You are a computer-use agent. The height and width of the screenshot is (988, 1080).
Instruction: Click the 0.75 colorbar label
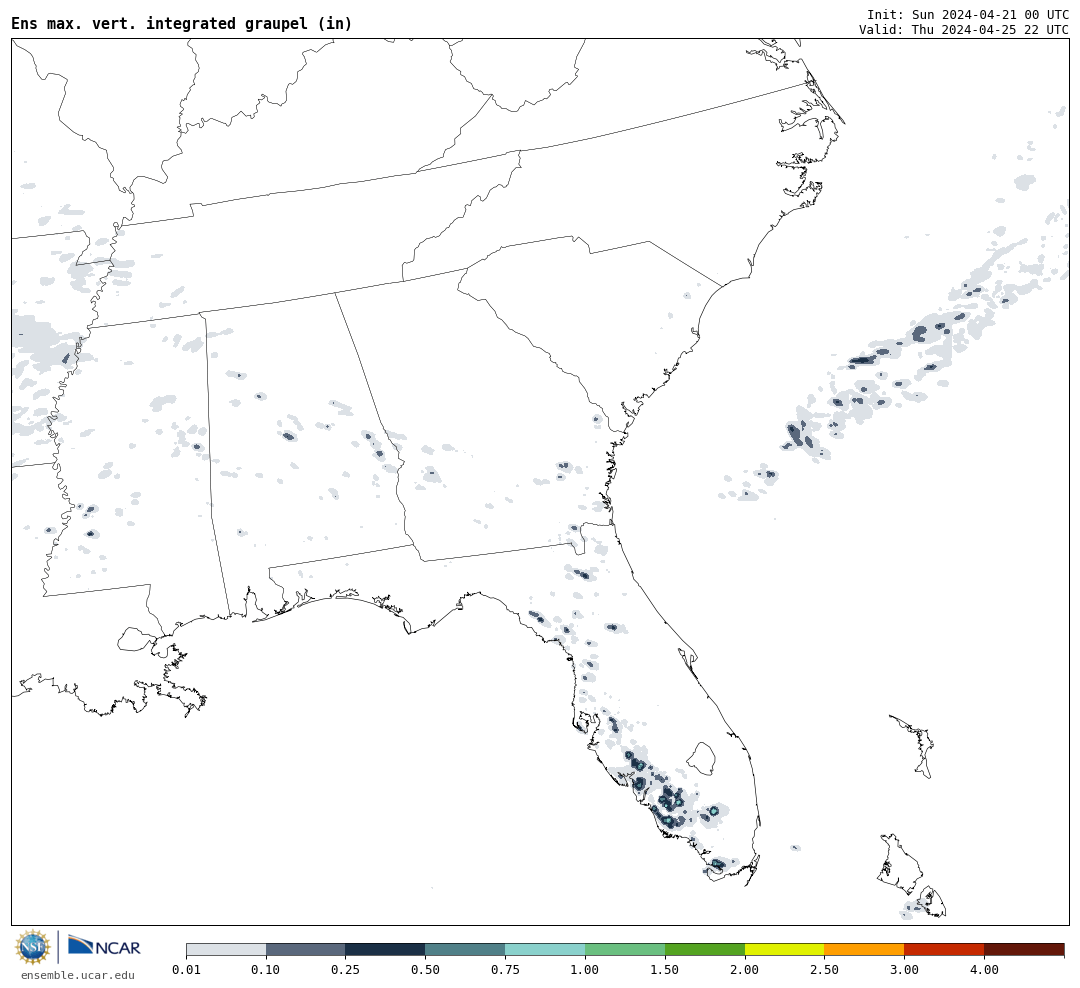point(506,969)
